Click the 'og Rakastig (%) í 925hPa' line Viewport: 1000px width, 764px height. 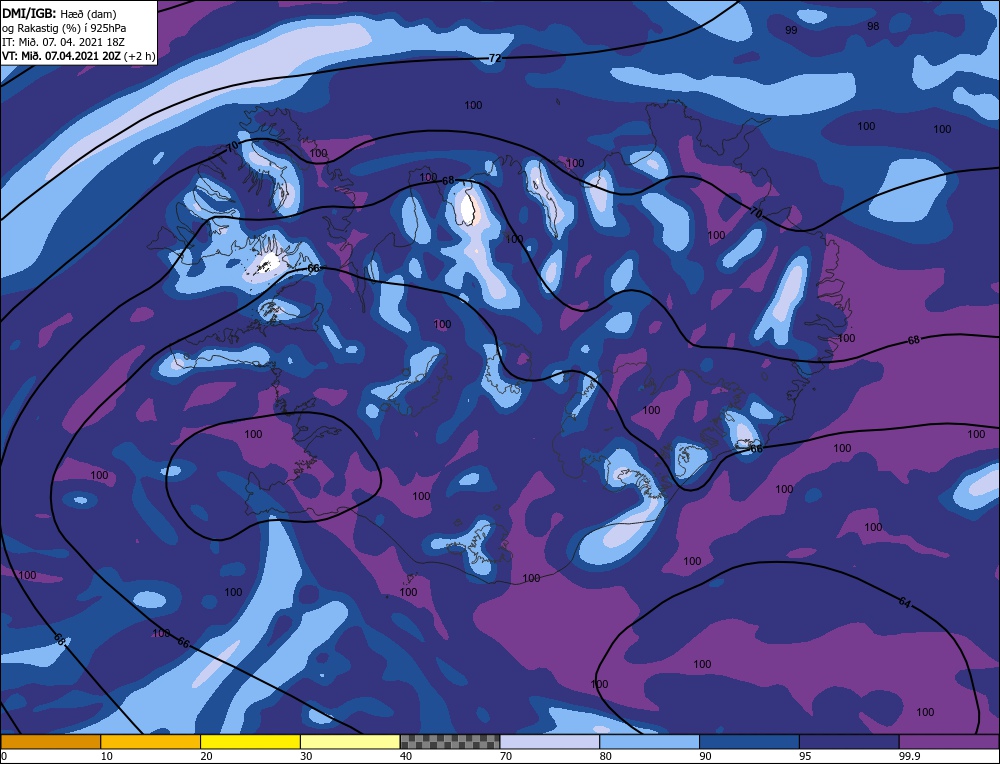[64, 27]
